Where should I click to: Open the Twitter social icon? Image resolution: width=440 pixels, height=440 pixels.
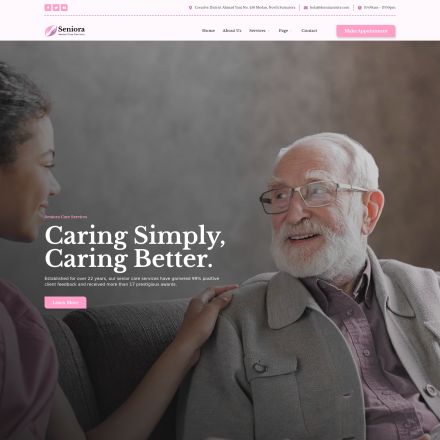(56, 8)
